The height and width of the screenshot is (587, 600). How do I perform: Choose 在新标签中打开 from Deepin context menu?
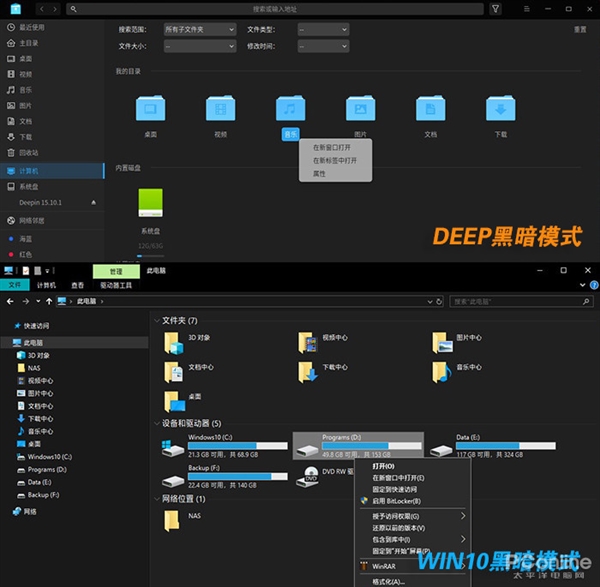click(x=335, y=161)
